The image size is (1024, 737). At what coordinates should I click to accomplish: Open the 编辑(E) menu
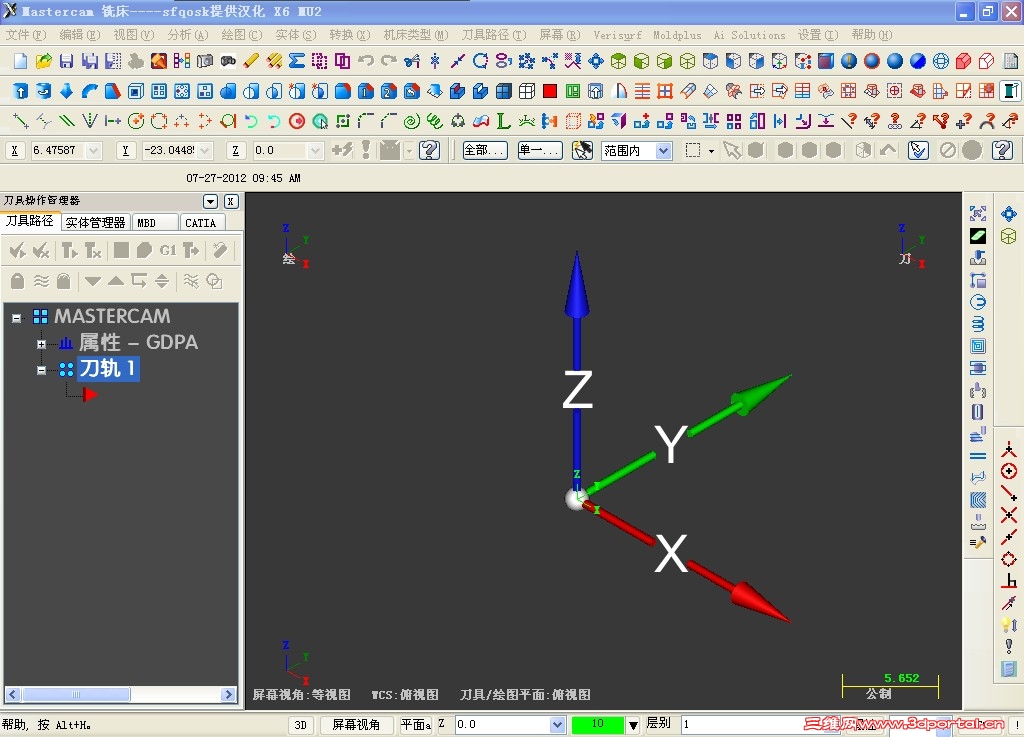[80, 35]
